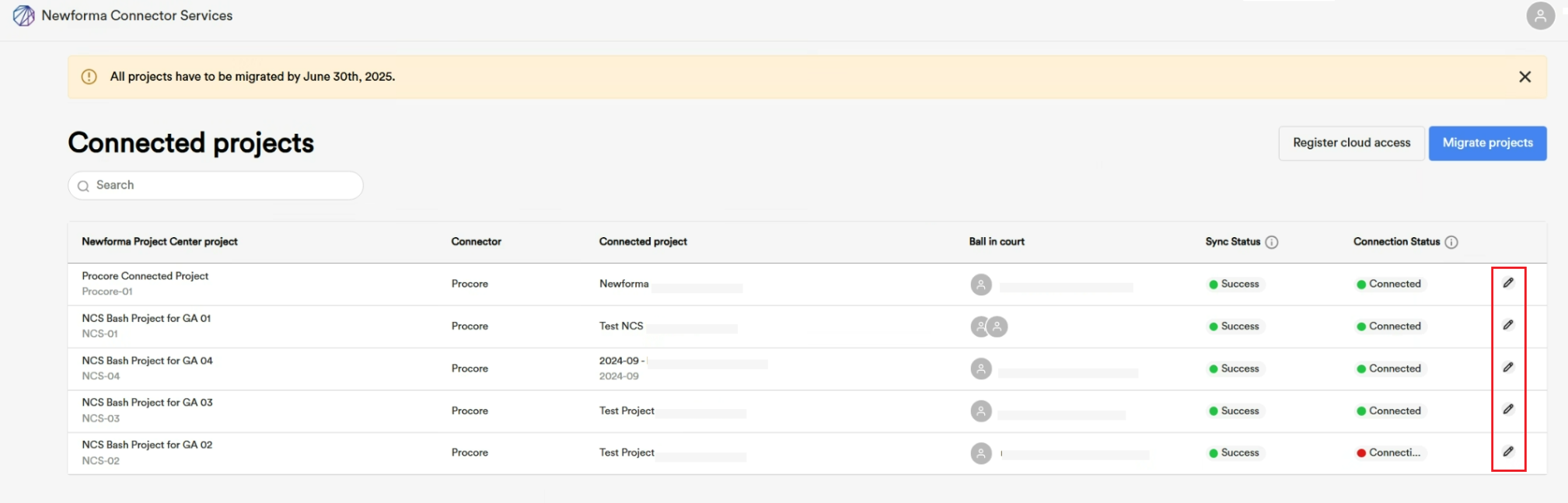The width and height of the screenshot is (1568, 503).
Task: Click the Newforma logo icon
Action: coord(24,16)
